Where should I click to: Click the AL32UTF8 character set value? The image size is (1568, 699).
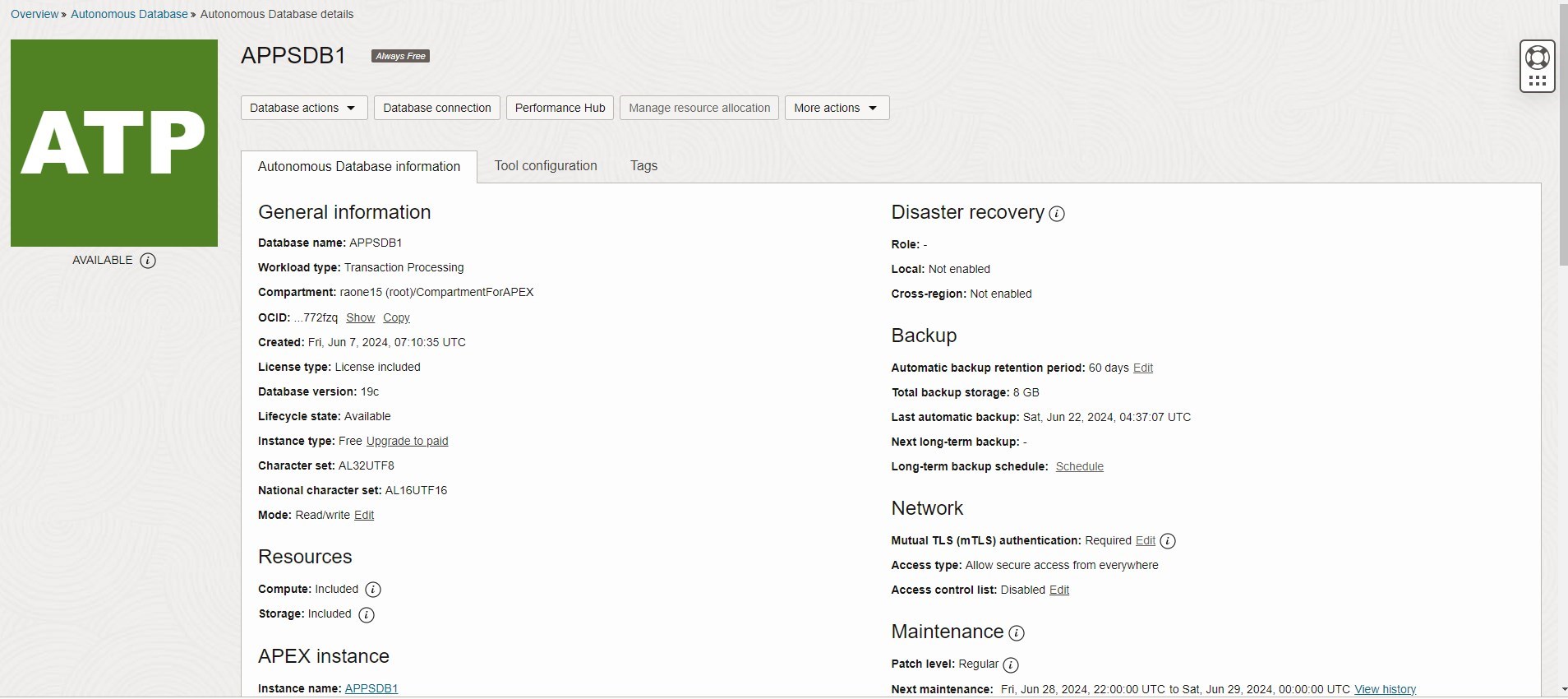click(366, 465)
